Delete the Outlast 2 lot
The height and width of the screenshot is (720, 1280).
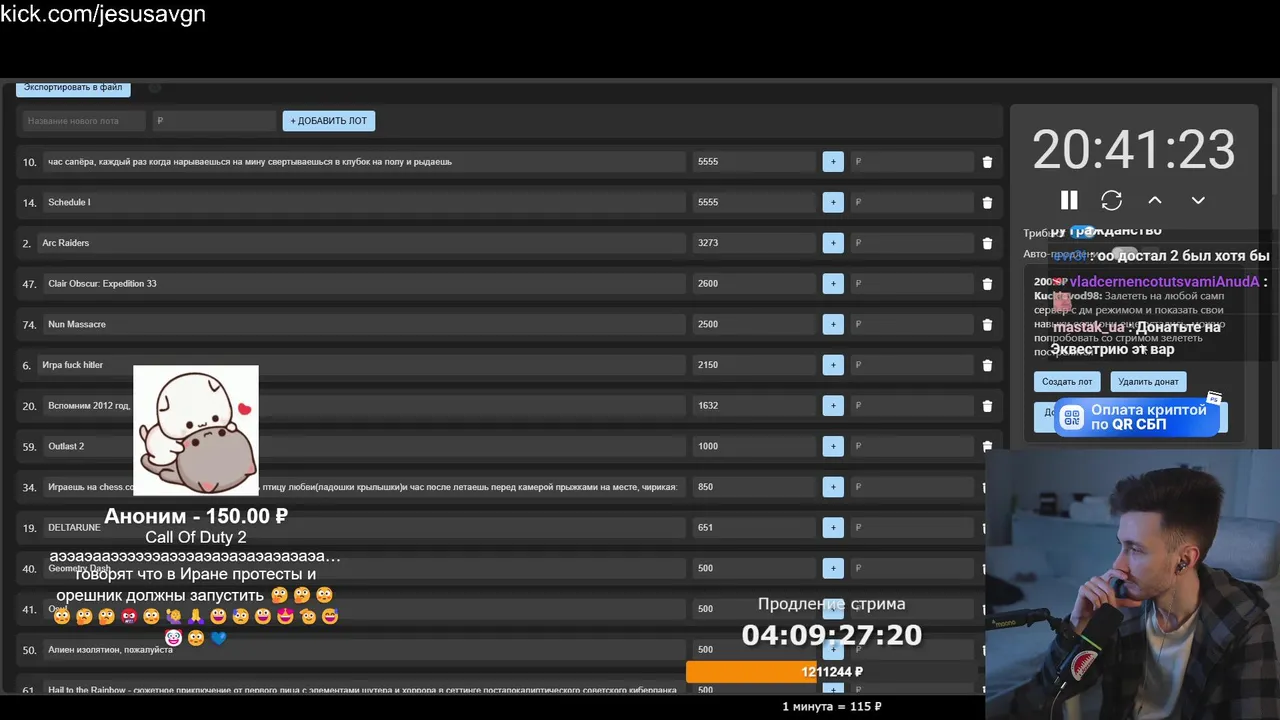pos(987,446)
